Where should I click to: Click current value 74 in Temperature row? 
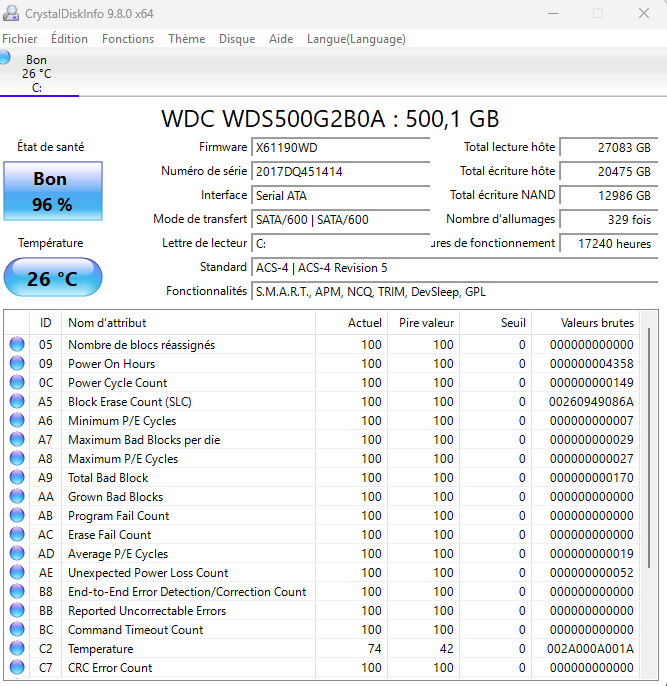[374, 649]
